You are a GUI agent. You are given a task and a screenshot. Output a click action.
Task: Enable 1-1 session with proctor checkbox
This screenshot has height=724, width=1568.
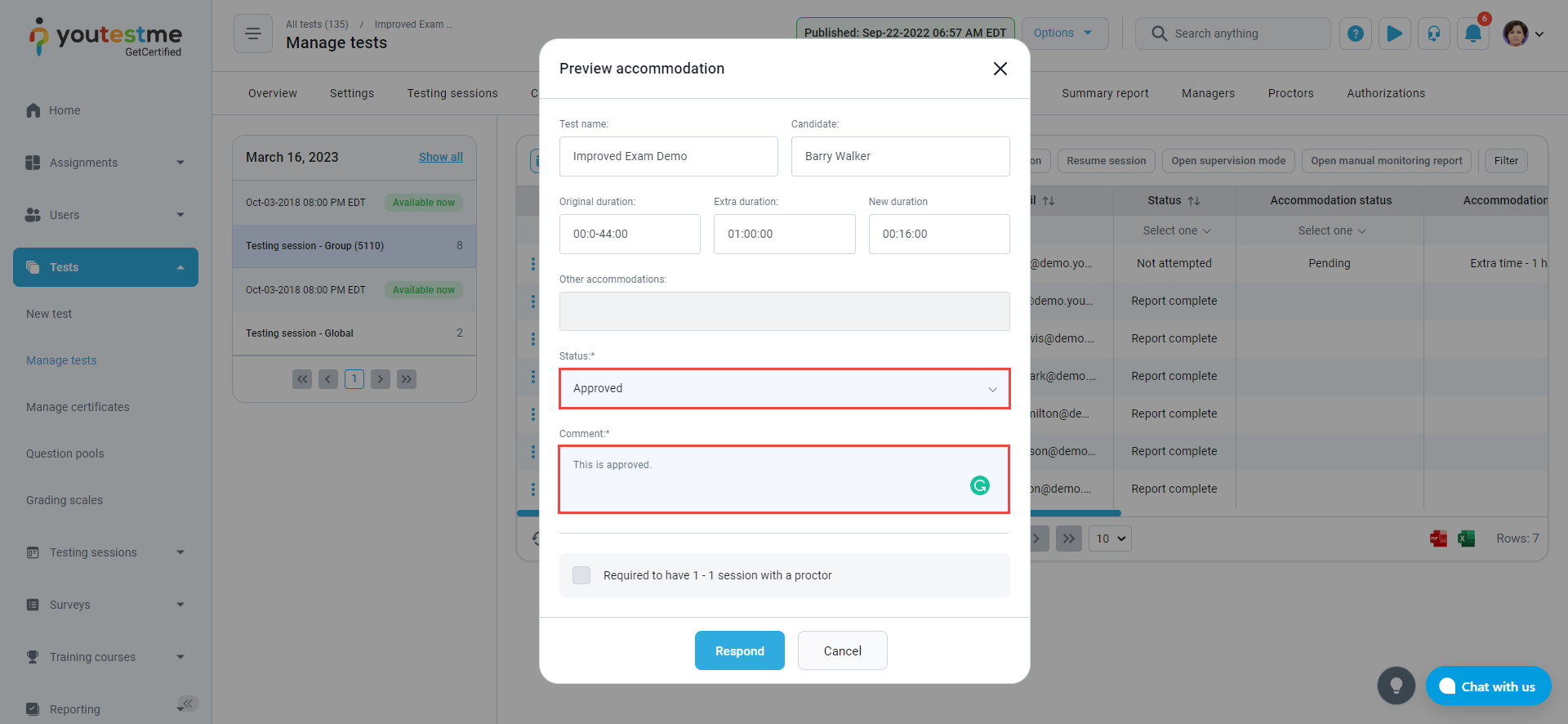coord(581,575)
